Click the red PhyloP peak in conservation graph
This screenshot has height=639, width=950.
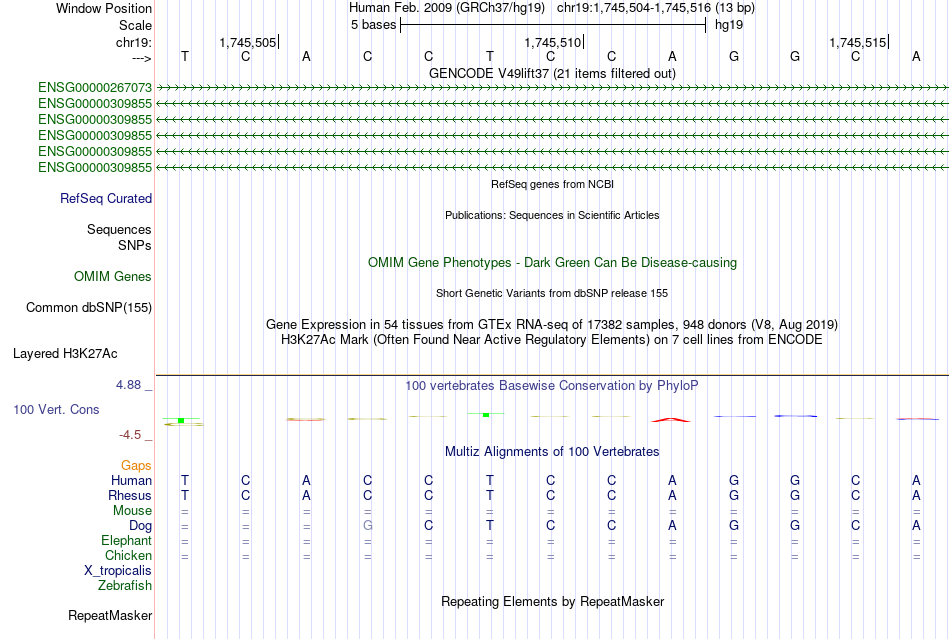(671, 419)
